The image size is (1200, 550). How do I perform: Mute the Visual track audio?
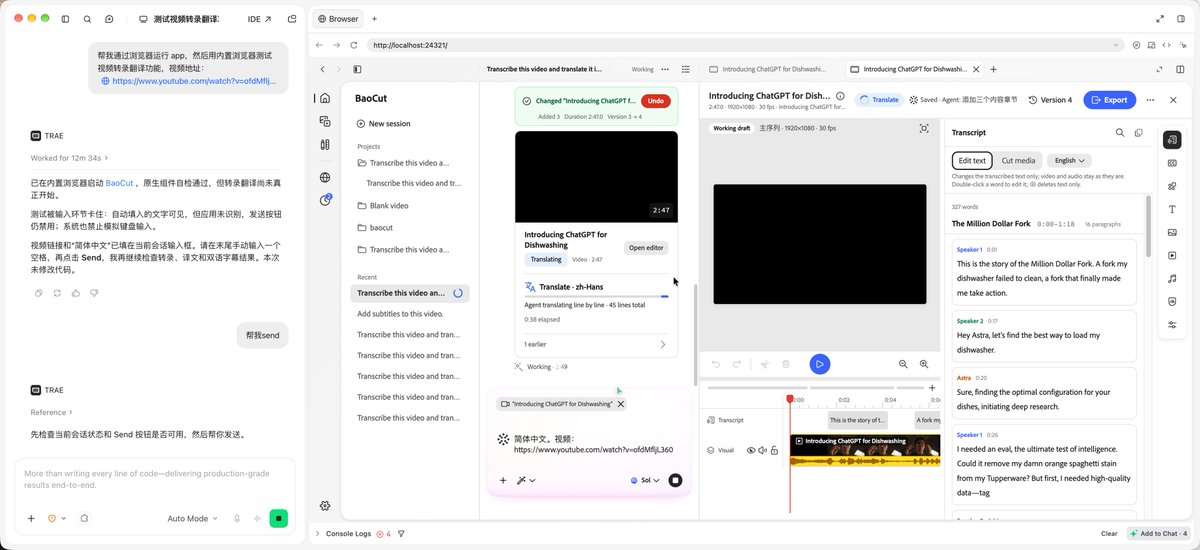[x=763, y=450]
